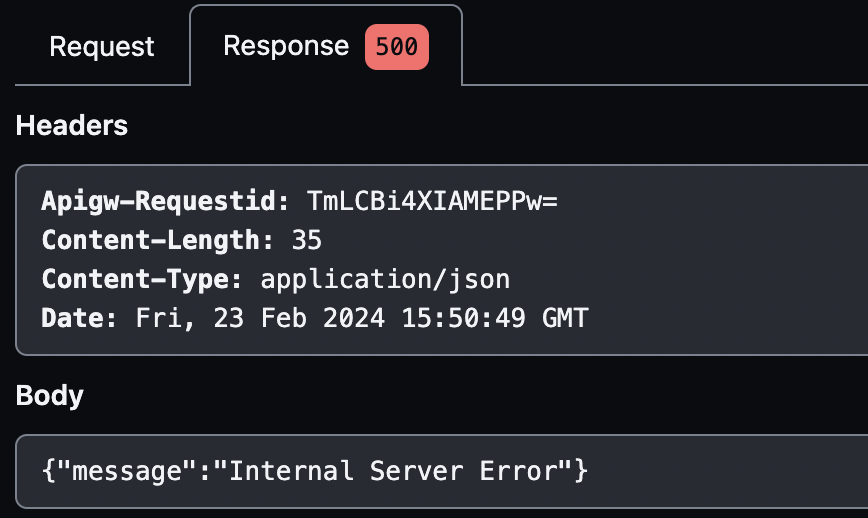Click the Content-Type header name
The image size is (868, 518).
tap(141, 279)
